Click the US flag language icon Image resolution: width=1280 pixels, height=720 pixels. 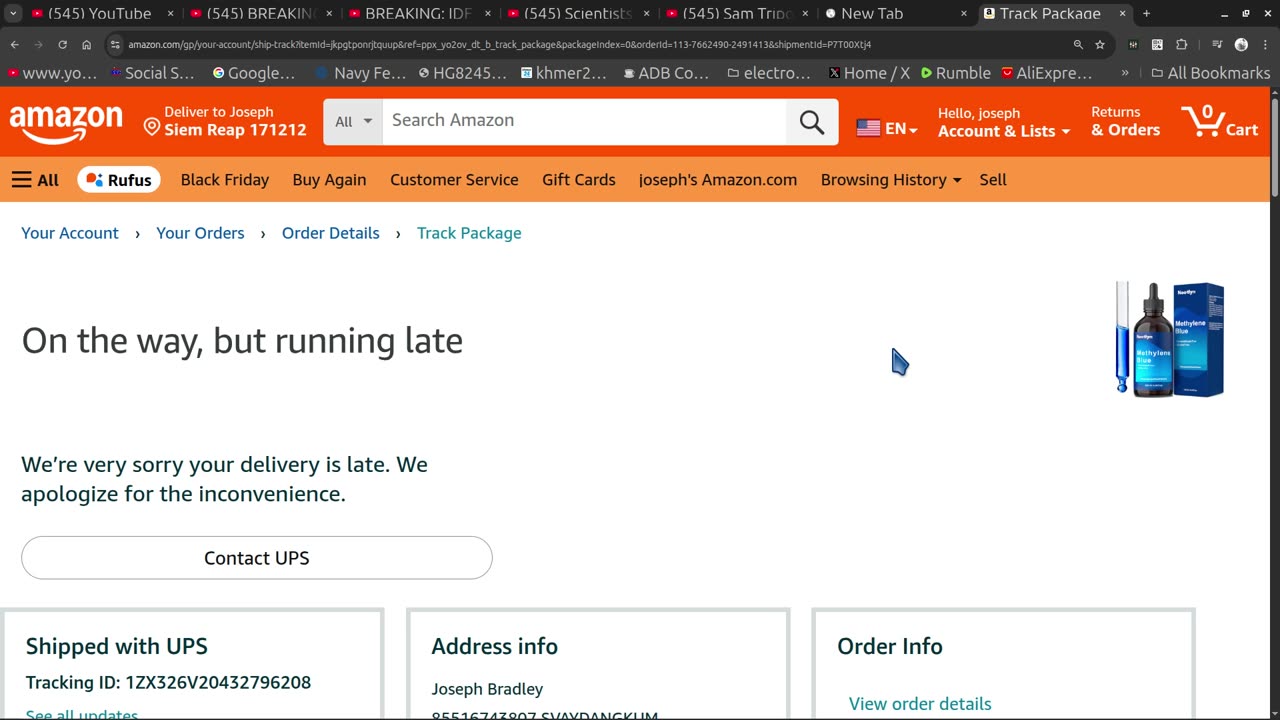tap(868, 129)
